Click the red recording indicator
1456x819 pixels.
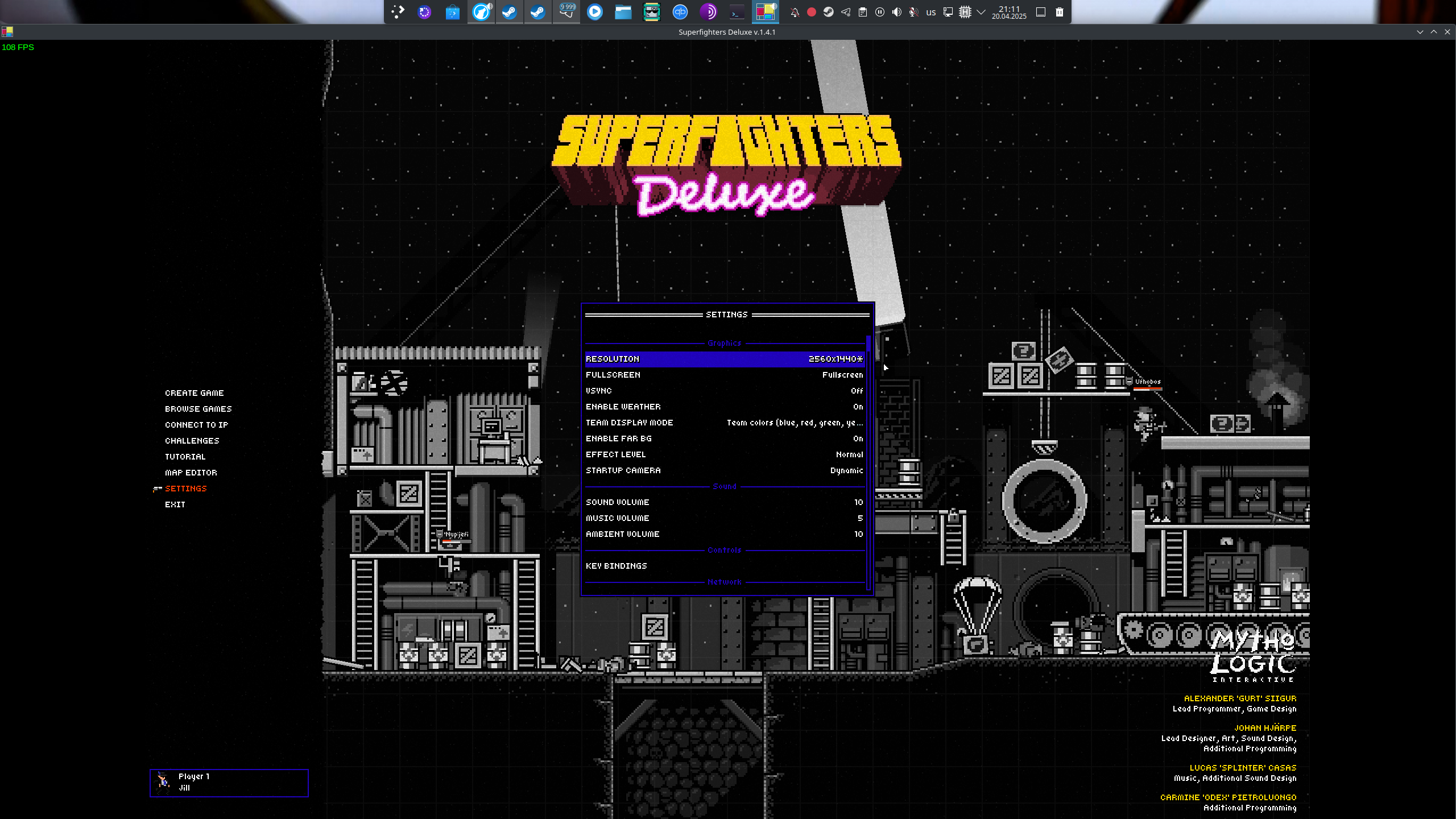(x=812, y=12)
